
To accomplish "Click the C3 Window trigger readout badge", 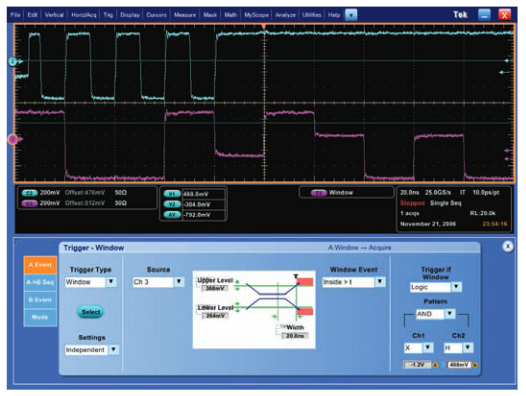I will click(319, 193).
